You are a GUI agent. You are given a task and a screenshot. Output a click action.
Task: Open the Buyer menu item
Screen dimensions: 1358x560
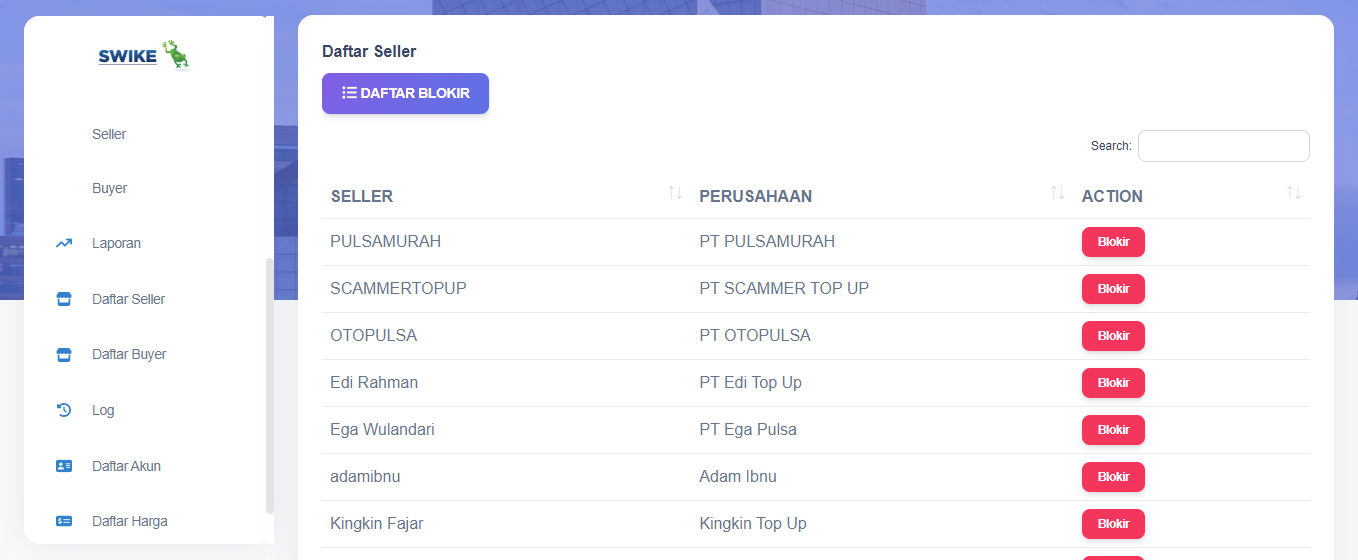click(109, 188)
